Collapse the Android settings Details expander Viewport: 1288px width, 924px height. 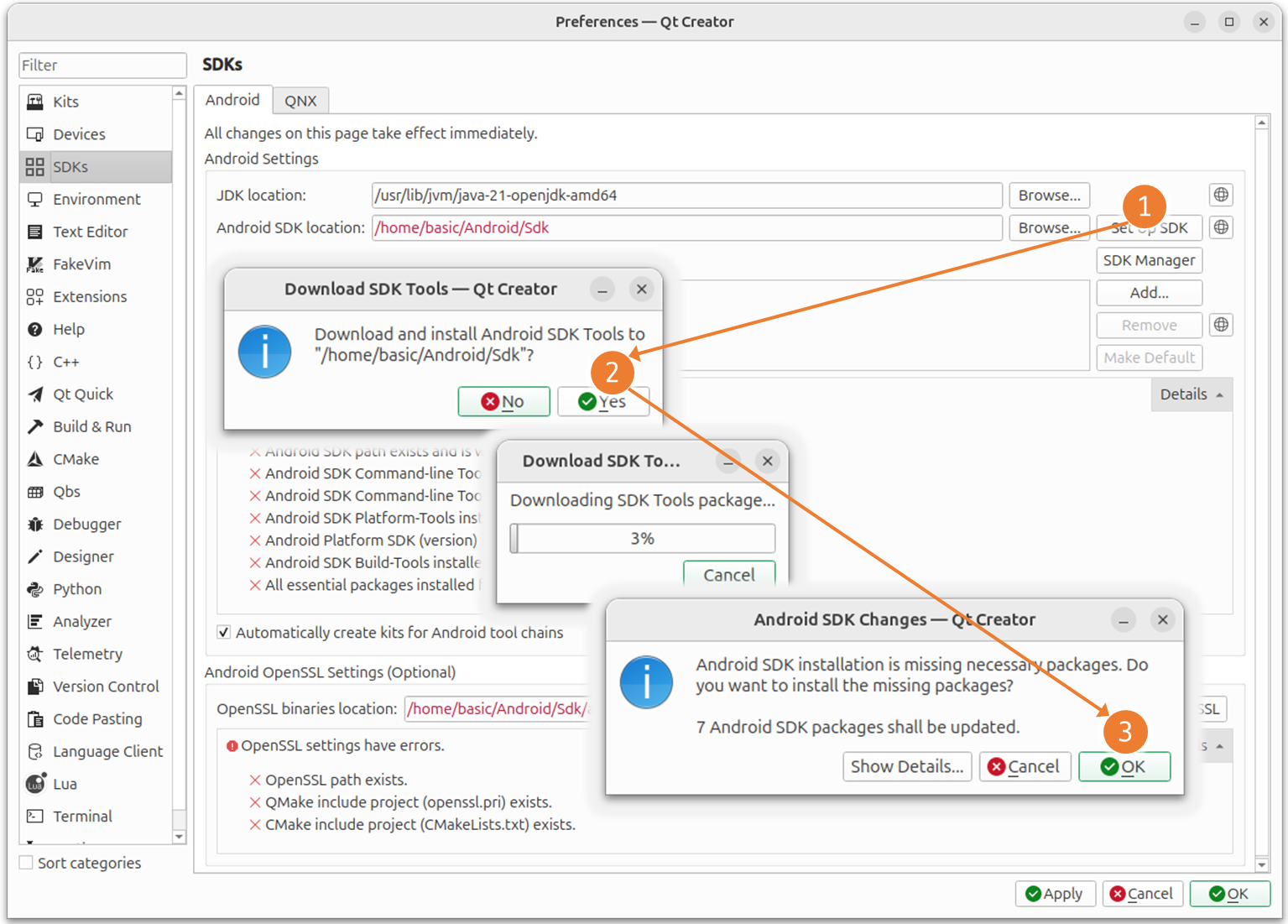pyautogui.click(x=1192, y=394)
